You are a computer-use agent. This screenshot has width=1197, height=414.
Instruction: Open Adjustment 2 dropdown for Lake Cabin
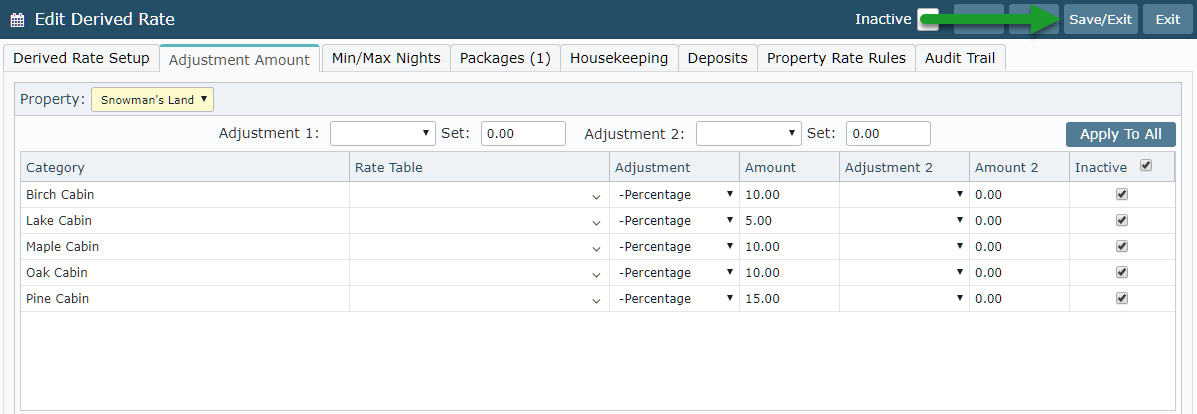[x=905, y=221]
